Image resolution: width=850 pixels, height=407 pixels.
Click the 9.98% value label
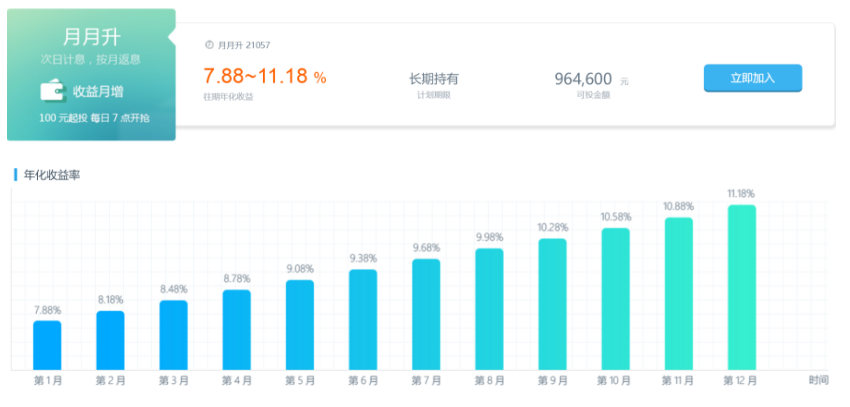(x=490, y=237)
